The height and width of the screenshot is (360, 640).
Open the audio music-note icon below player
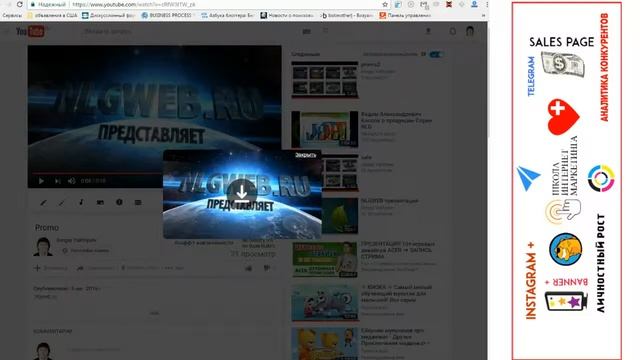coord(81,202)
